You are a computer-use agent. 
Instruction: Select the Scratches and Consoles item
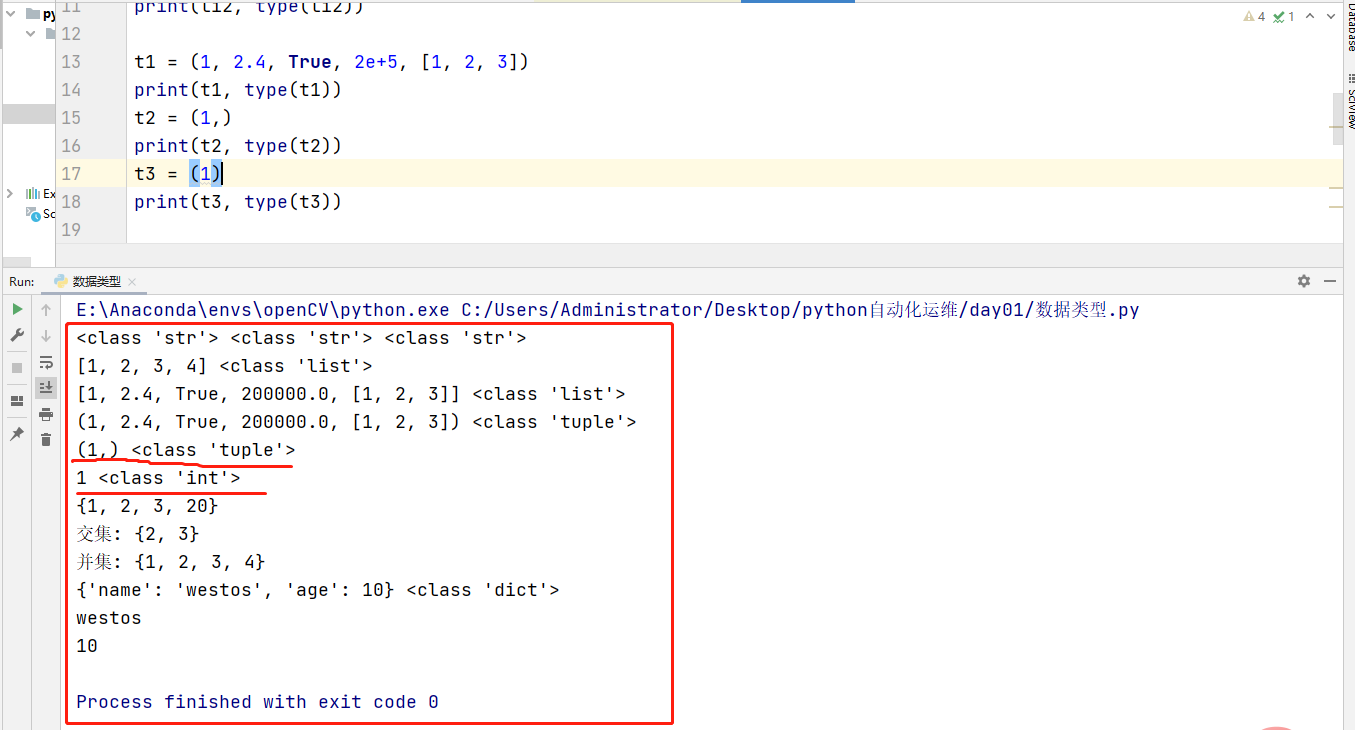[x=42, y=214]
